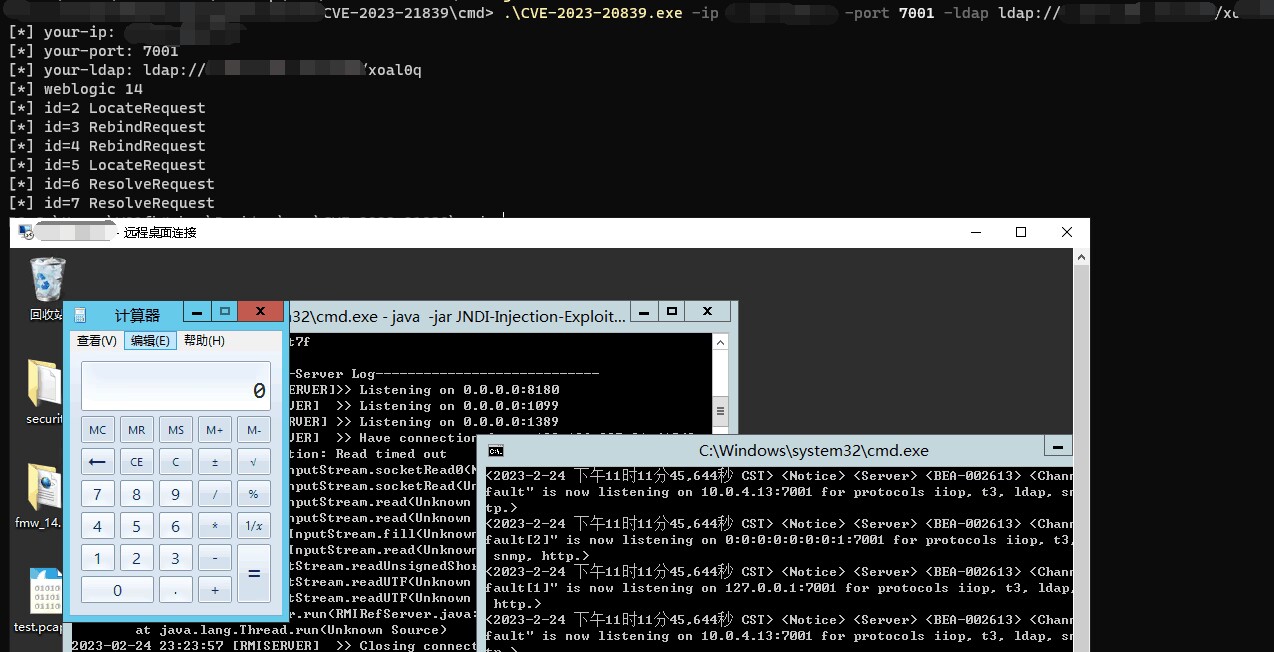The width and height of the screenshot is (1274, 652).
Task: Click the M- memory subtract key
Action: pyautogui.click(x=254, y=430)
